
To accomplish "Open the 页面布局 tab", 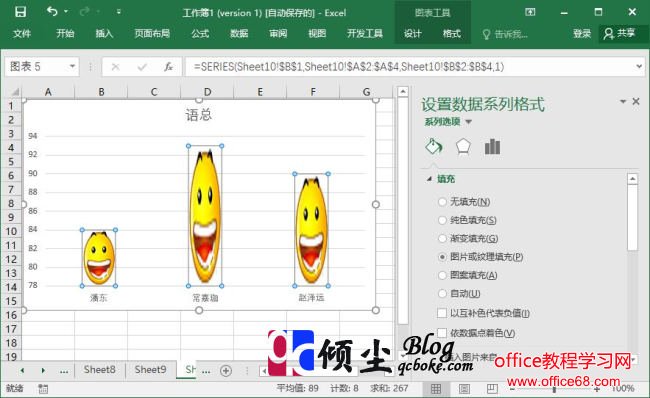I will pos(152,34).
